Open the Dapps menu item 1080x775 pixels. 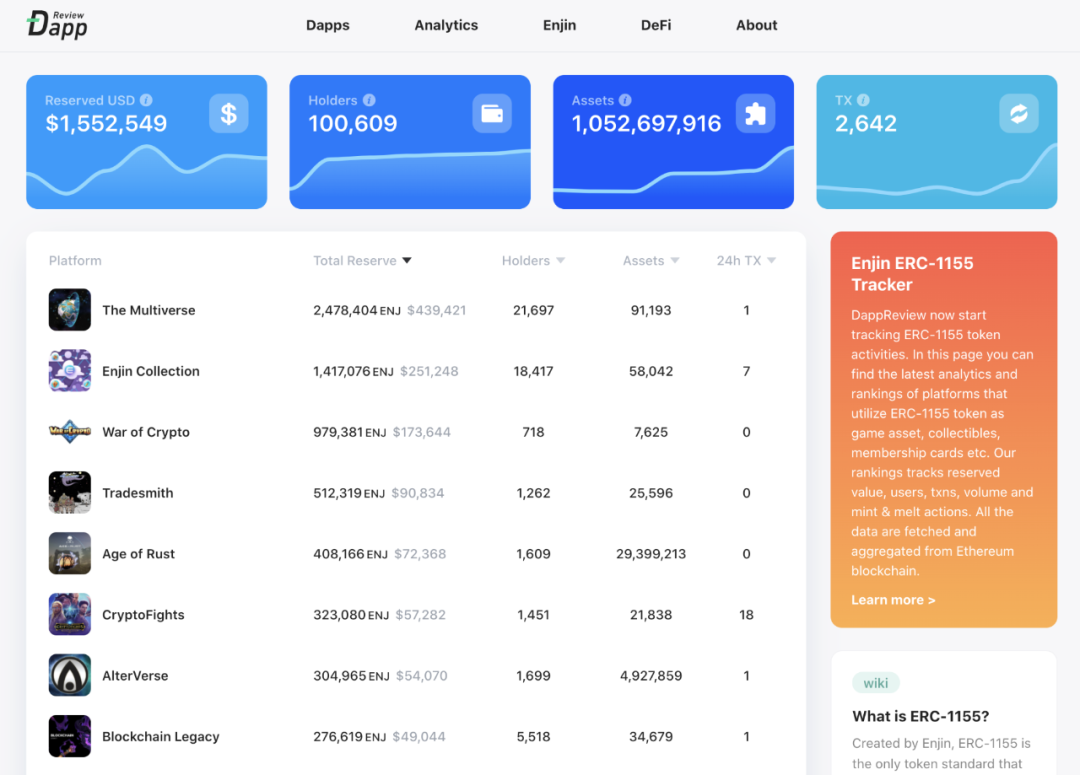tap(328, 25)
